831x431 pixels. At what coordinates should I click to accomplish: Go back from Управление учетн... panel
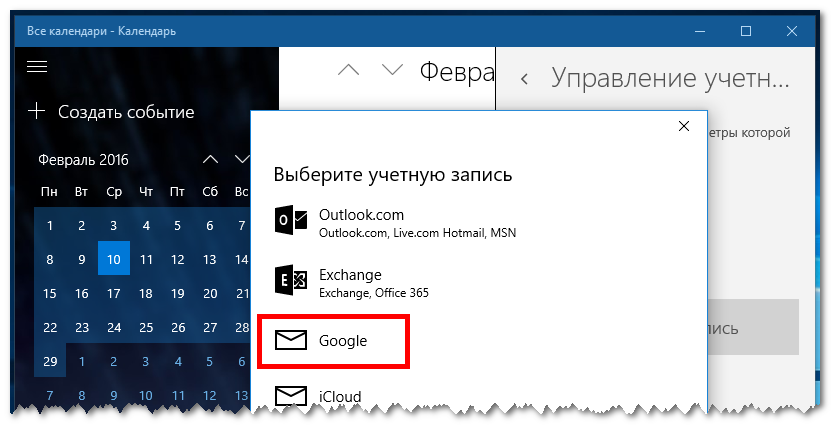click(524, 80)
